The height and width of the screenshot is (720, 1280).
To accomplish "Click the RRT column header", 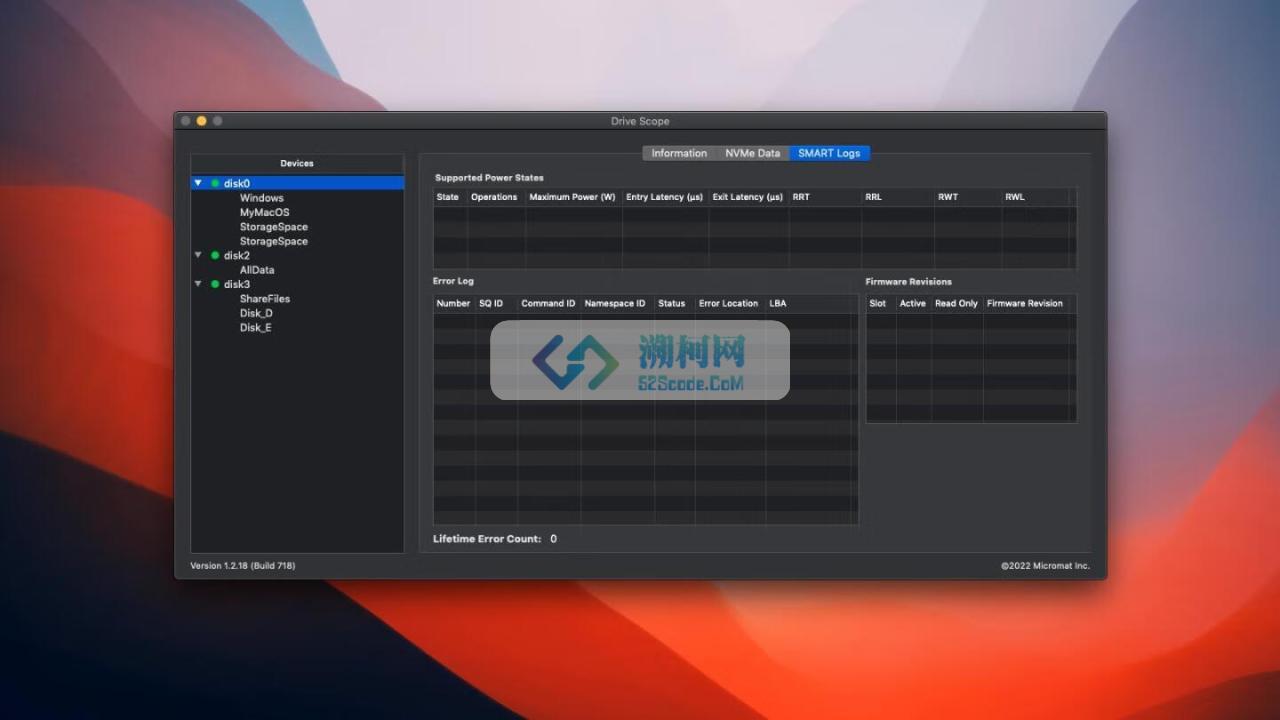I will pyautogui.click(x=824, y=197).
